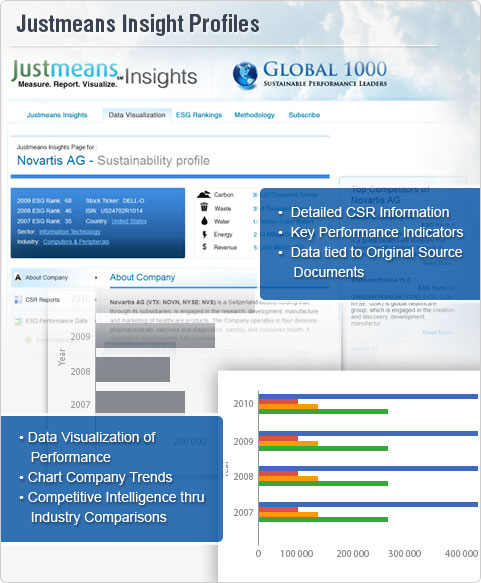Click the 2007 ESG Rank 35 entry
The image size is (481, 583).
point(44,221)
